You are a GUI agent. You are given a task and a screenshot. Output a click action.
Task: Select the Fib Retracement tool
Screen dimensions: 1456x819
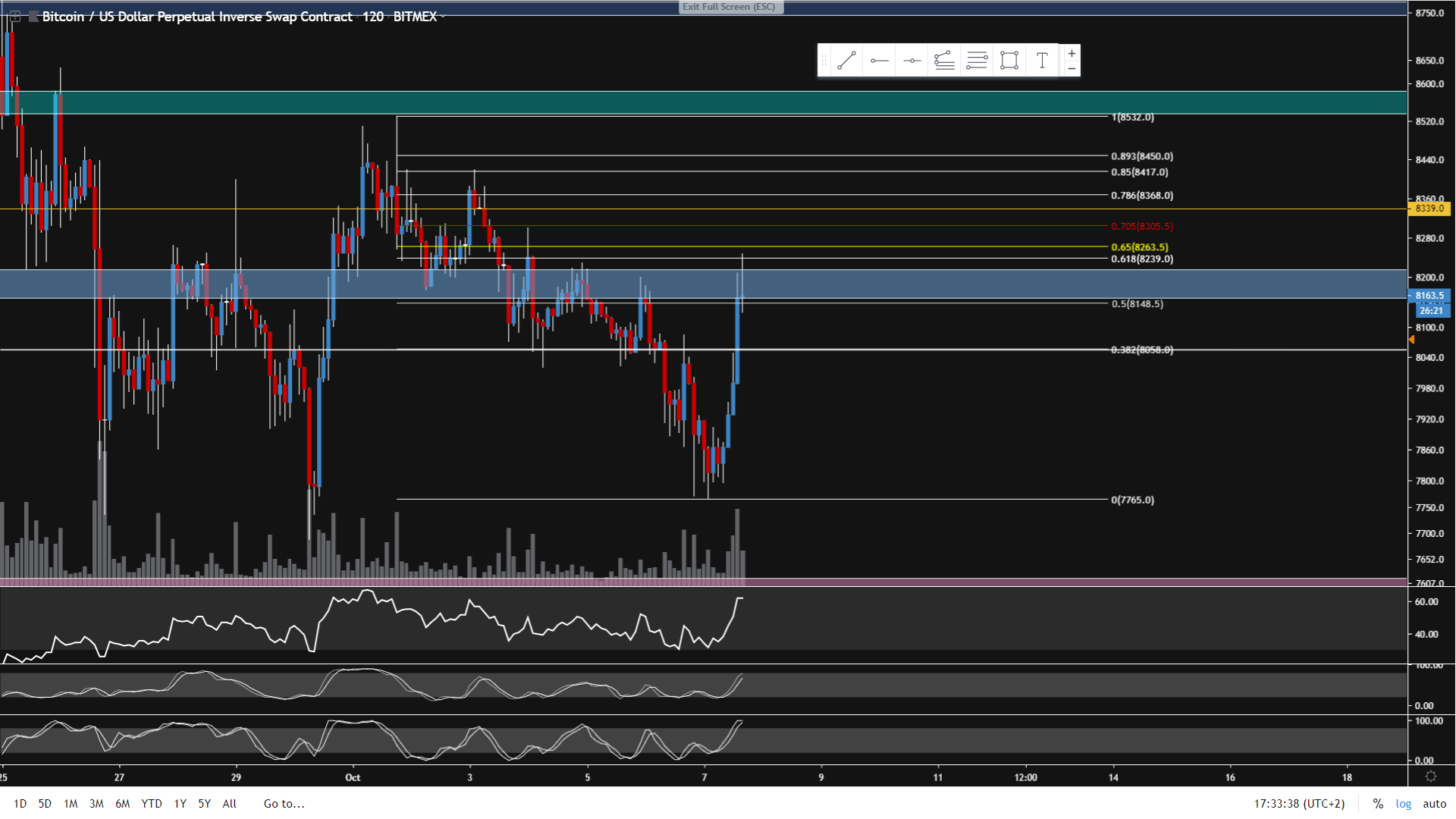click(x=977, y=61)
